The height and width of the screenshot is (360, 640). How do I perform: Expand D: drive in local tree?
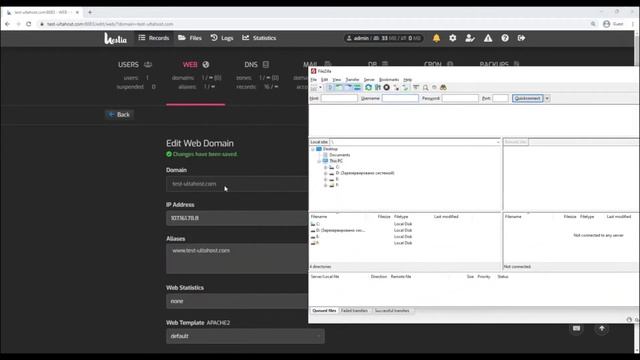pos(325,173)
